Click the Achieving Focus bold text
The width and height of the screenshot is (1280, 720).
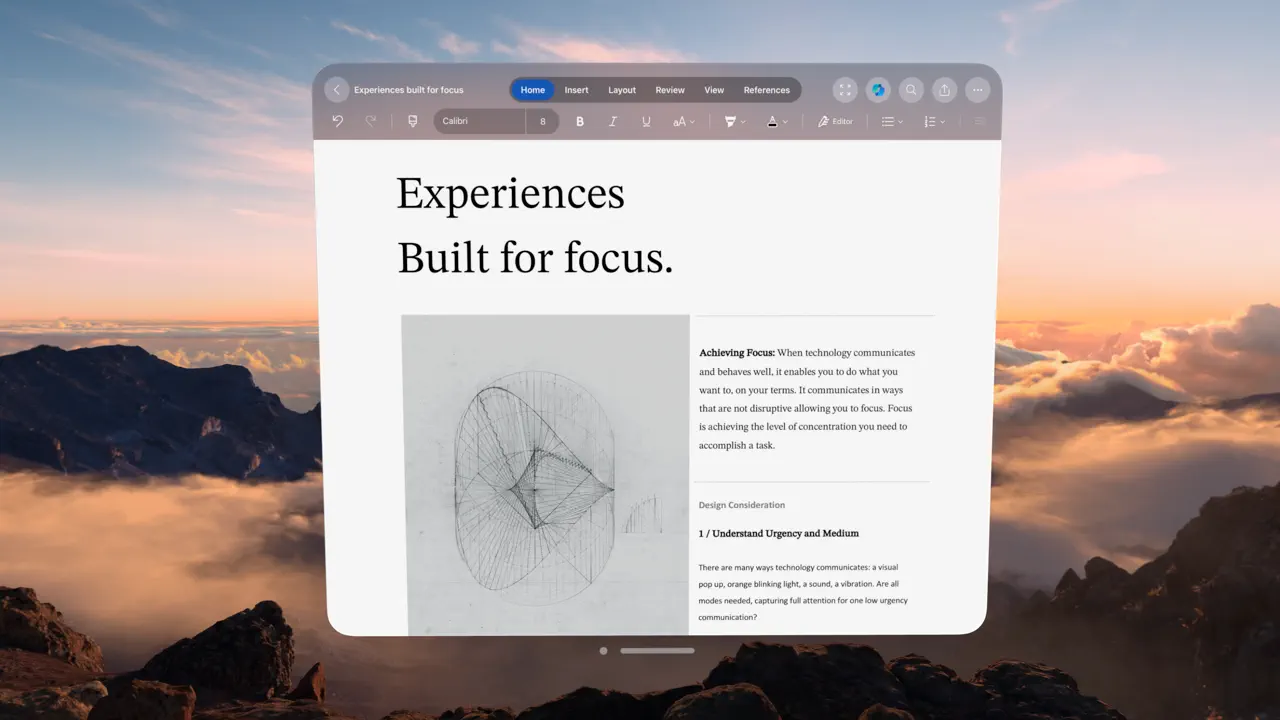tap(737, 352)
